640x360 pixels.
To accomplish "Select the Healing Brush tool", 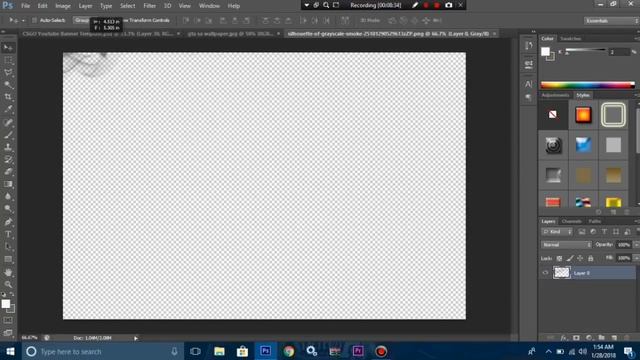I will (8, 122).
